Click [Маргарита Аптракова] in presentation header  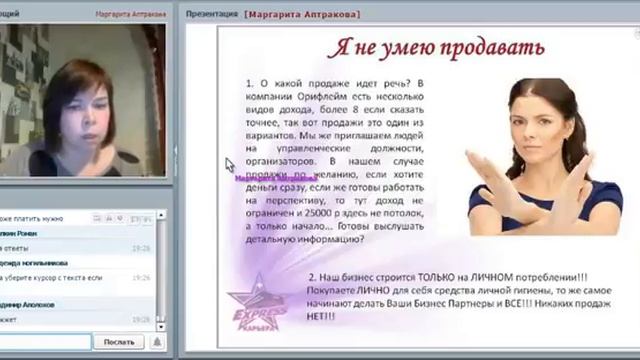pos(302,14)
